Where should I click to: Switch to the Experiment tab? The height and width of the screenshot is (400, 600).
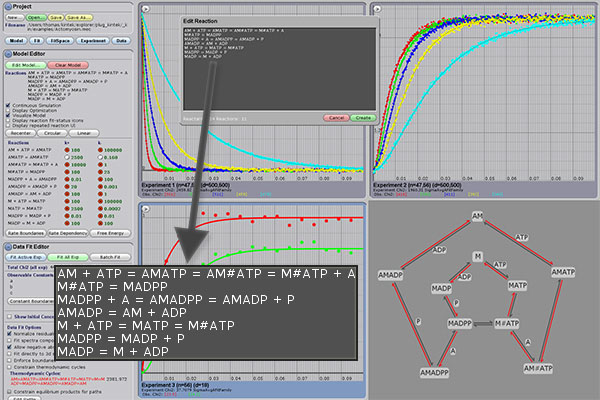point(93,42)
